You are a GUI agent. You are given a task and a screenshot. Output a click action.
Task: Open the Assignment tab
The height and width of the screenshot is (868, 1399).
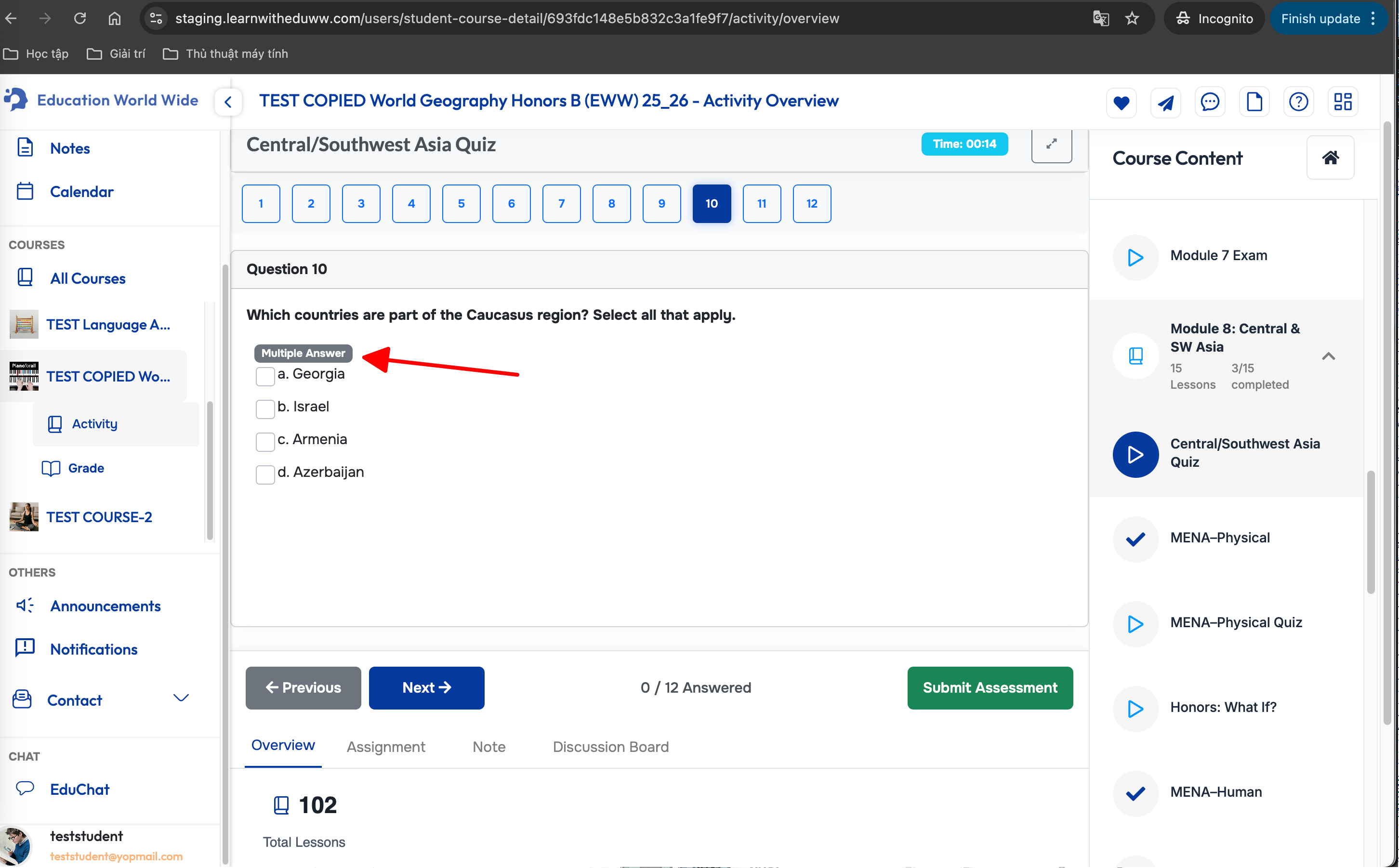tap(386, 747)
